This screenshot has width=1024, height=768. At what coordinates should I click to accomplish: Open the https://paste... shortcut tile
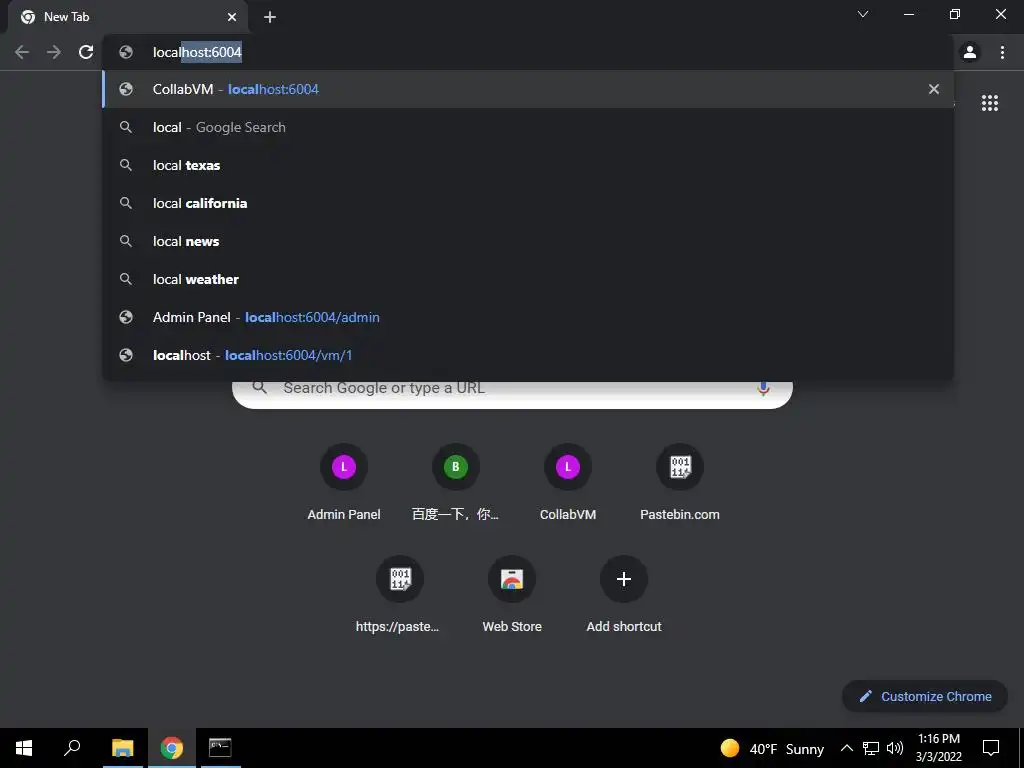(x=400, y=596)
